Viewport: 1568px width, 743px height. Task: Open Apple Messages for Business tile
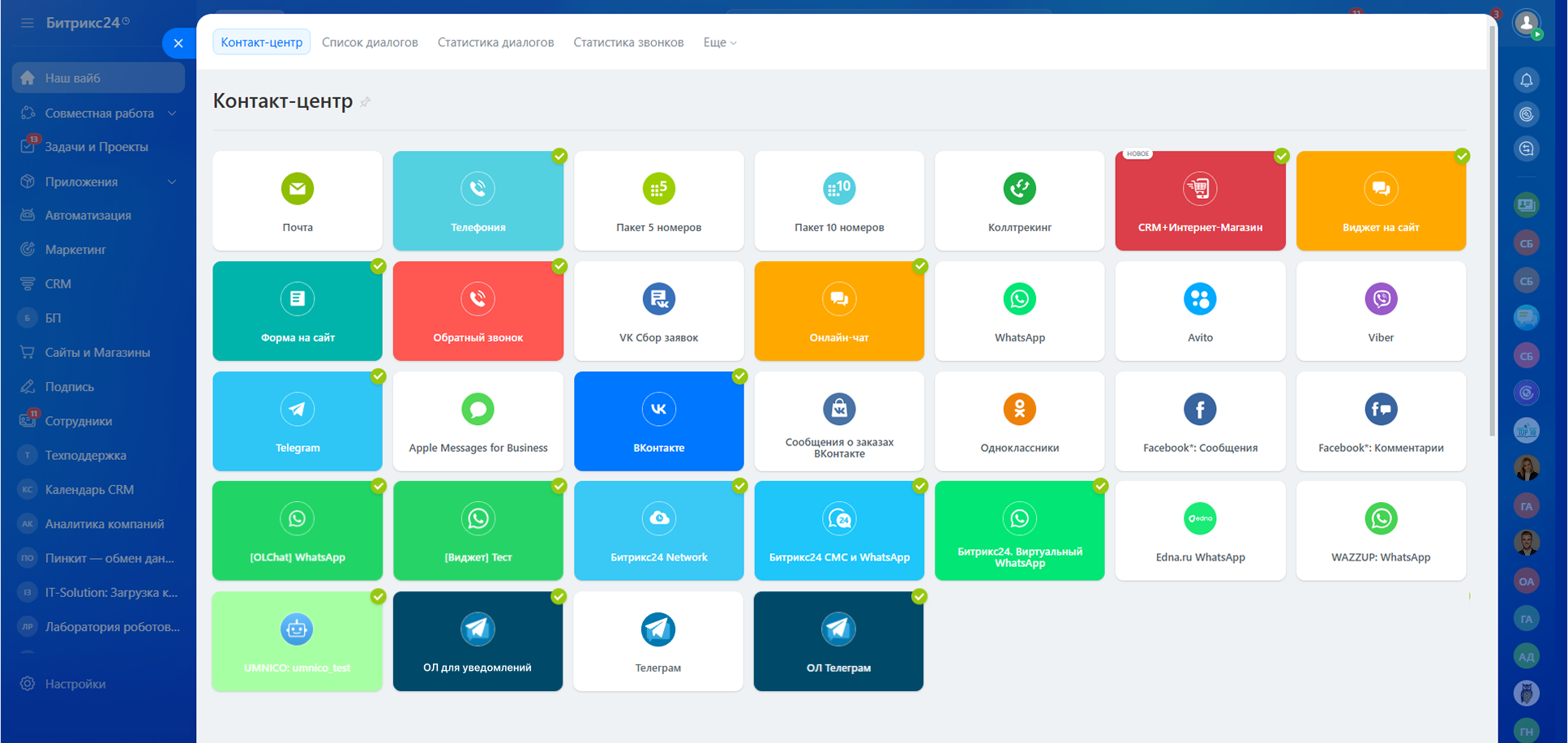click(x=478, y=421)
